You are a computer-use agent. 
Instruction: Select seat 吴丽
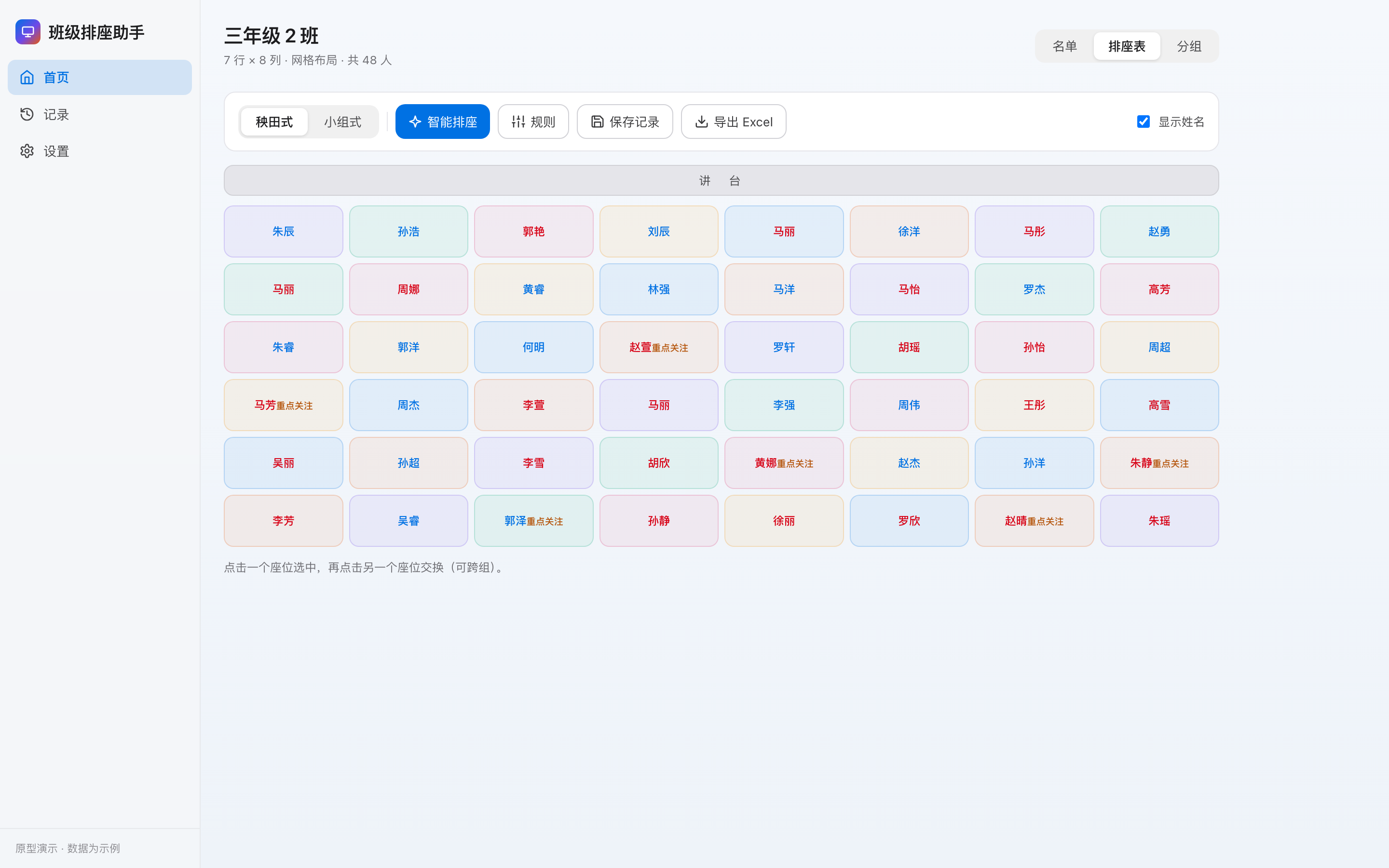[x=284, y=463]
